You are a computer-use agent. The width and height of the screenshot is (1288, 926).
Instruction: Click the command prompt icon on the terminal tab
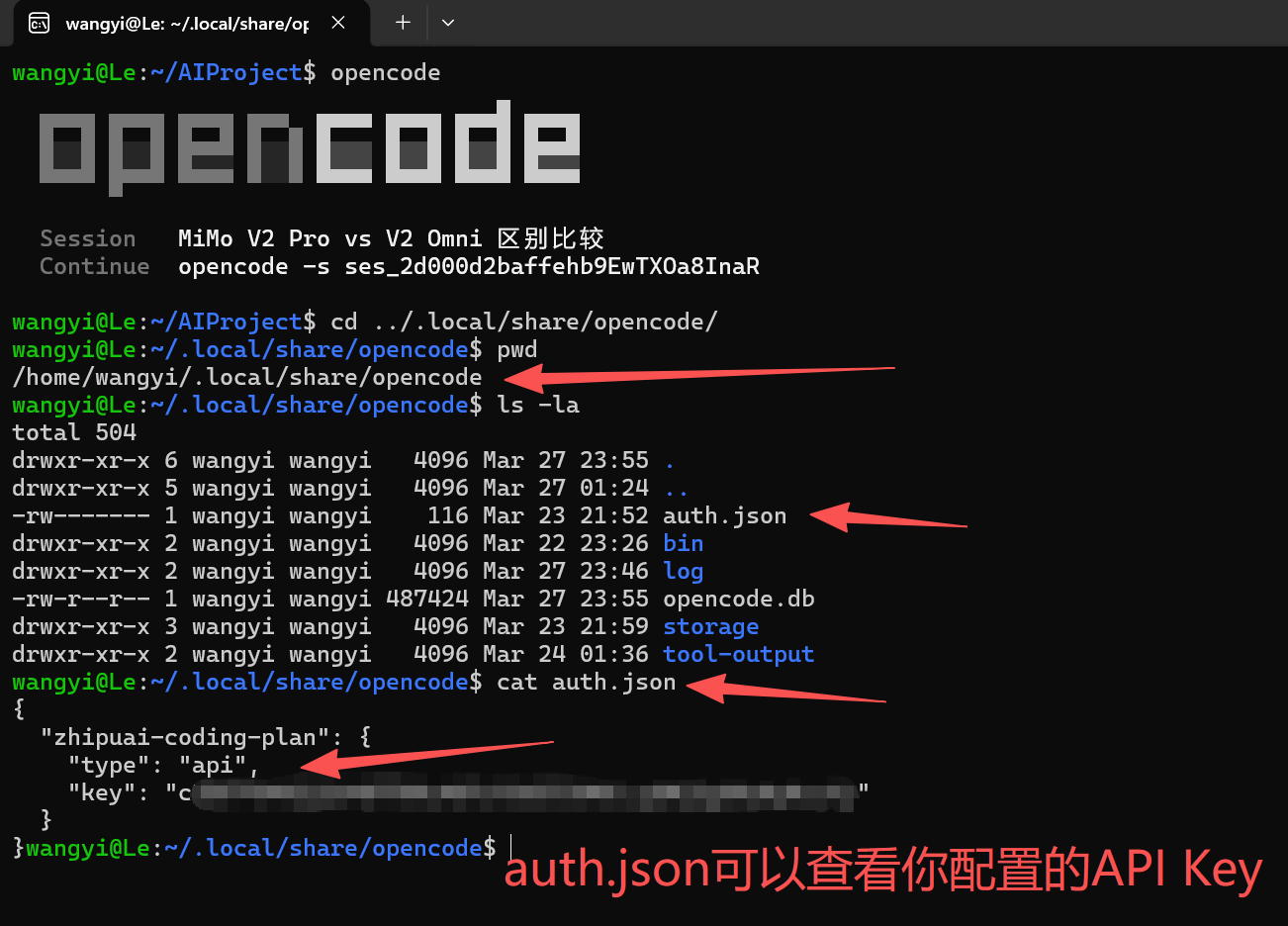38,22
